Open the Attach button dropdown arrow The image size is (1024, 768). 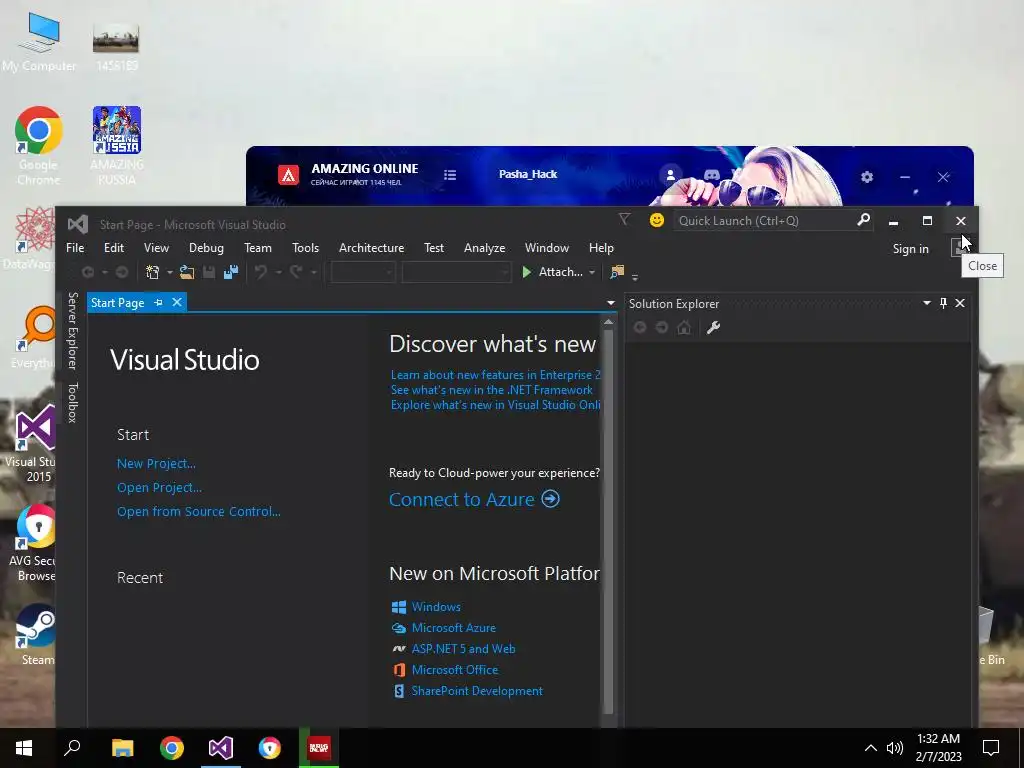[592, 272]
